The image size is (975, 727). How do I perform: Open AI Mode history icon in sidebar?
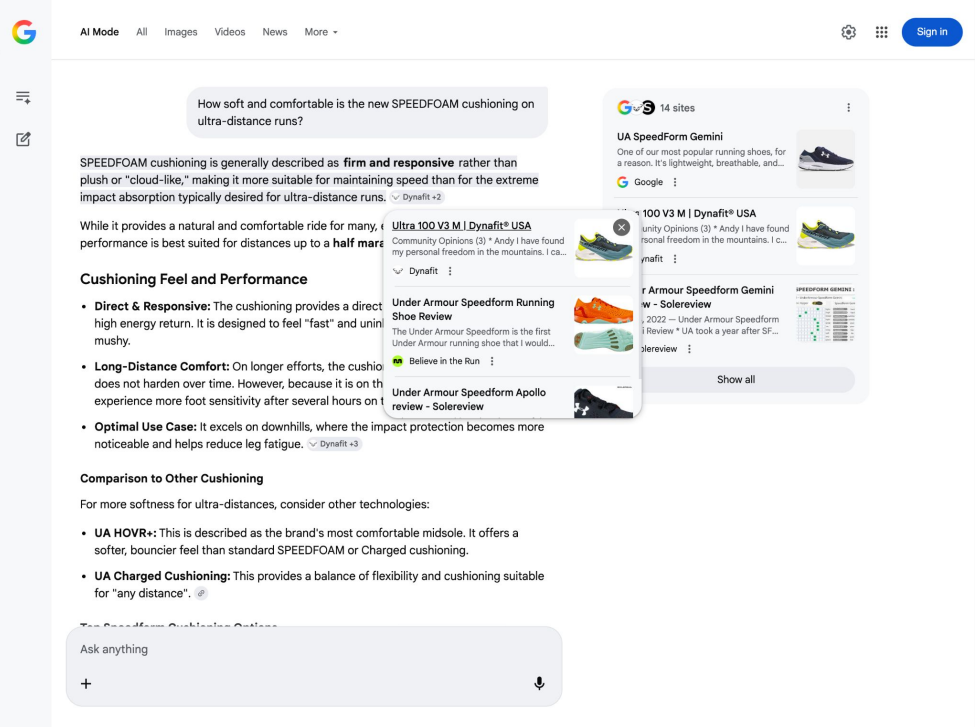pyautogui.click(x=23, y=97)
